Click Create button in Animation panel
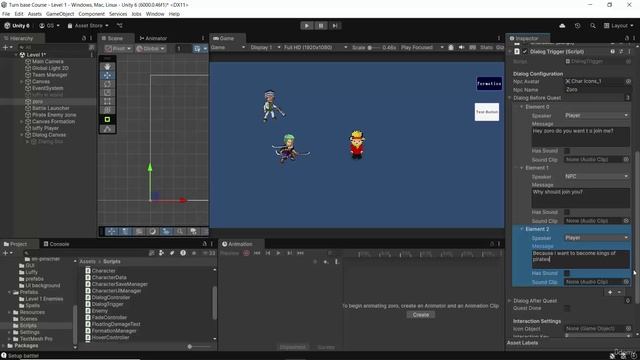Image resolution: width=640 pixels, height=360 pixels. [420, 315]
